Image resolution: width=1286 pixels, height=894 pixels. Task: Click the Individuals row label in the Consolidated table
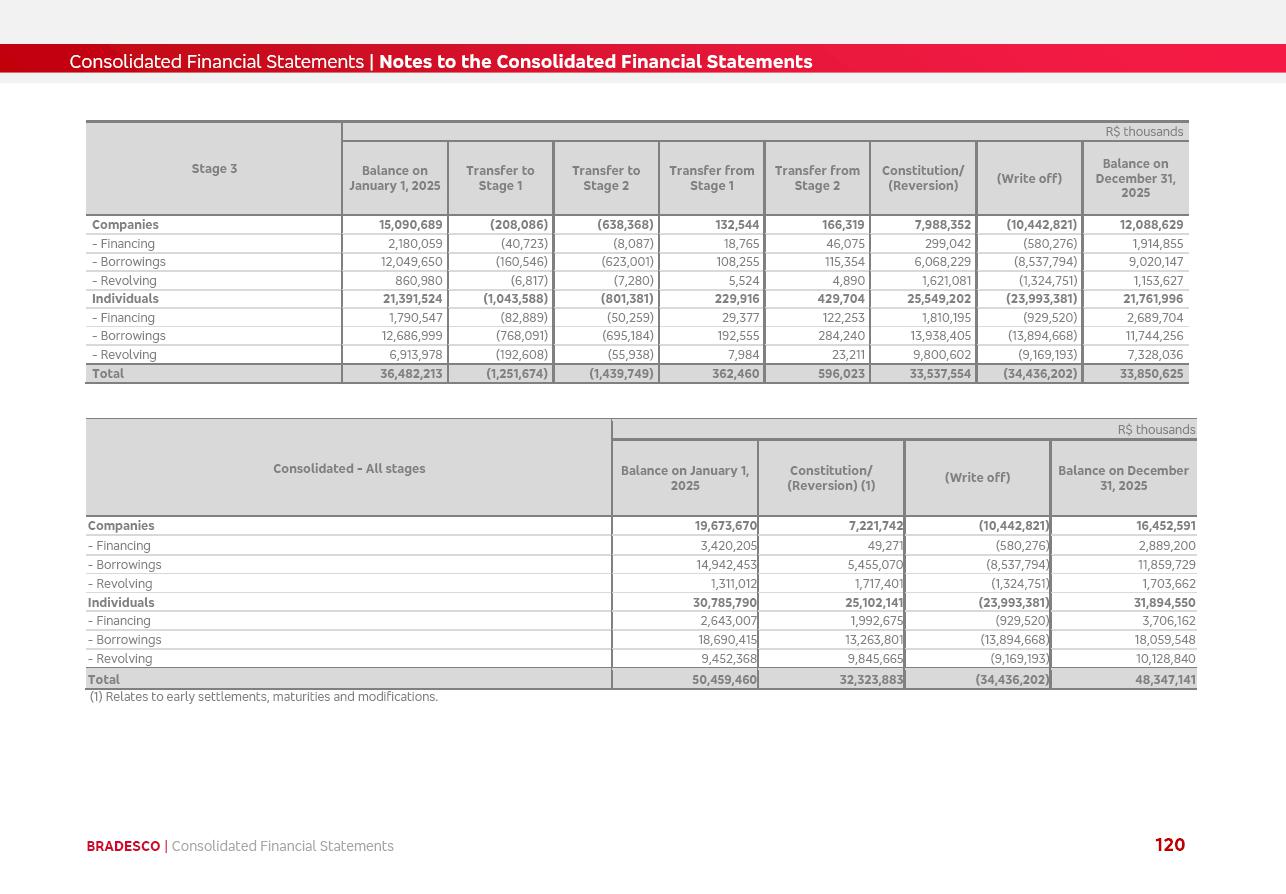pos(121,603)
